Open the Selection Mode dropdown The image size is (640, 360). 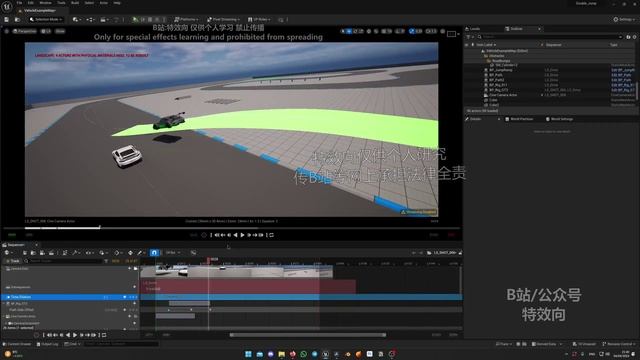(x=46, y=19)
